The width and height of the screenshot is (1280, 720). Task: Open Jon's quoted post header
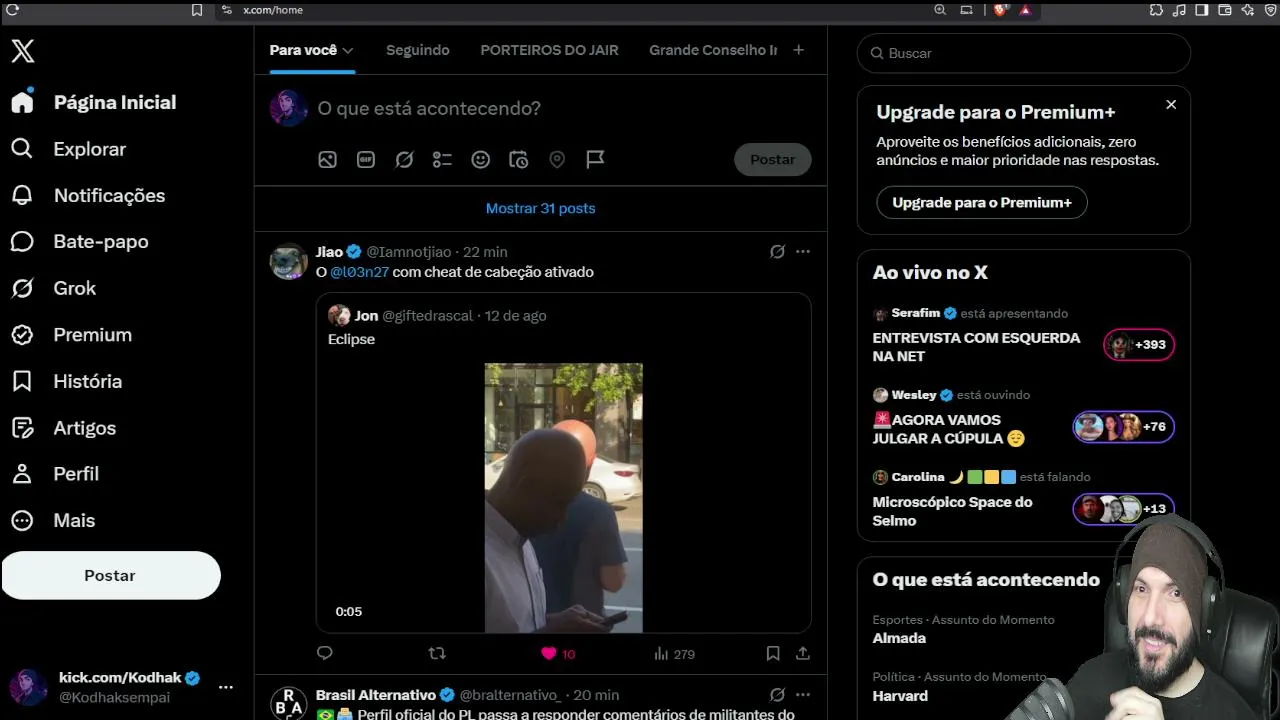(x=437, y=316)
